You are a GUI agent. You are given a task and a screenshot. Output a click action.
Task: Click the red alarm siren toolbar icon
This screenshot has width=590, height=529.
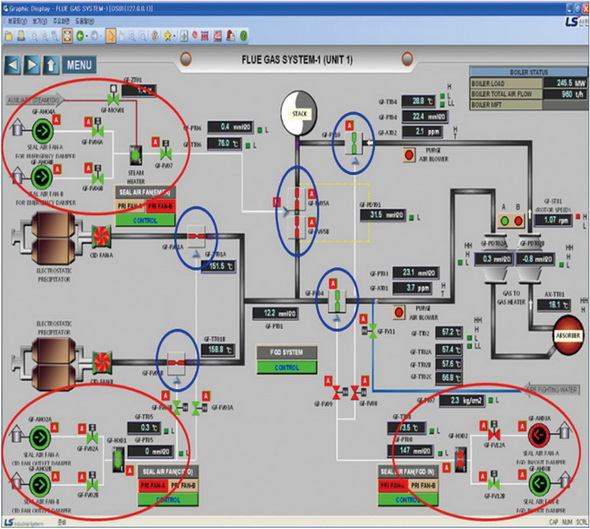(231, 36)
